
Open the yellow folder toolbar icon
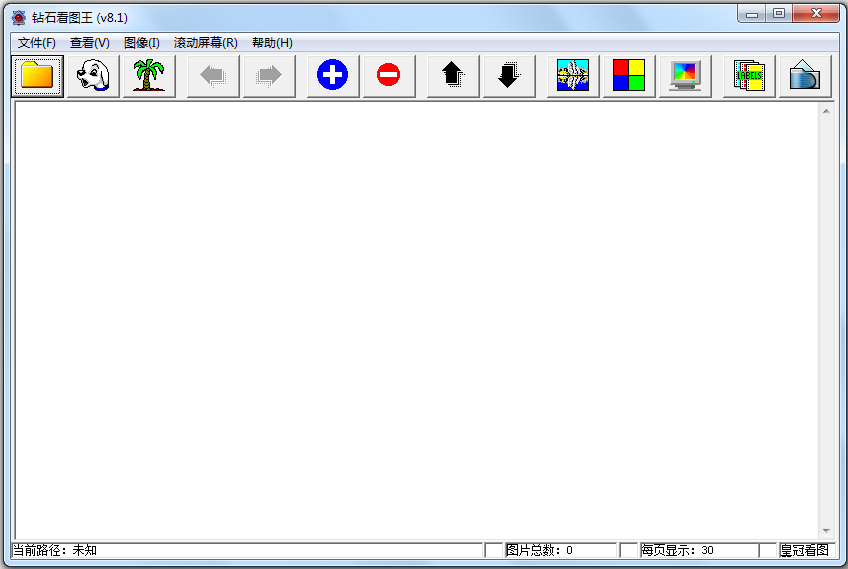37,76
